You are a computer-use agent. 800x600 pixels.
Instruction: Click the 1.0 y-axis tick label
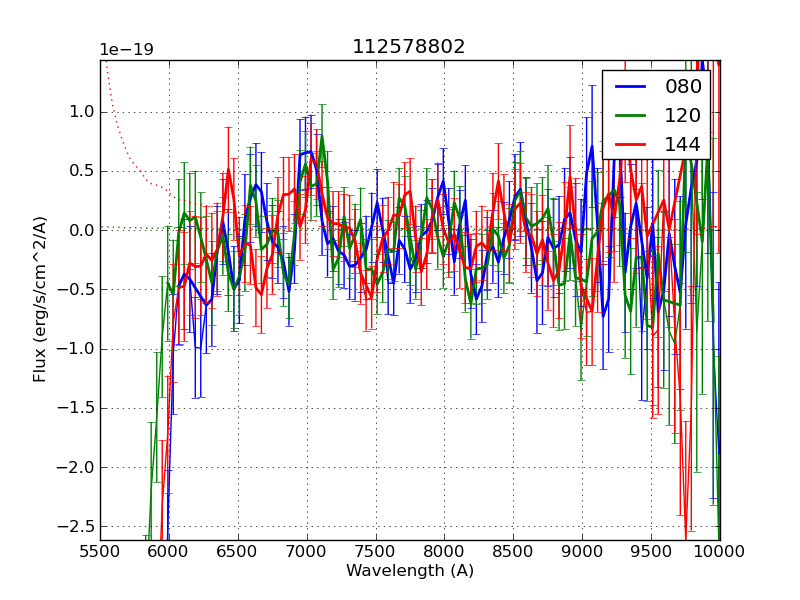click(80, 112)
